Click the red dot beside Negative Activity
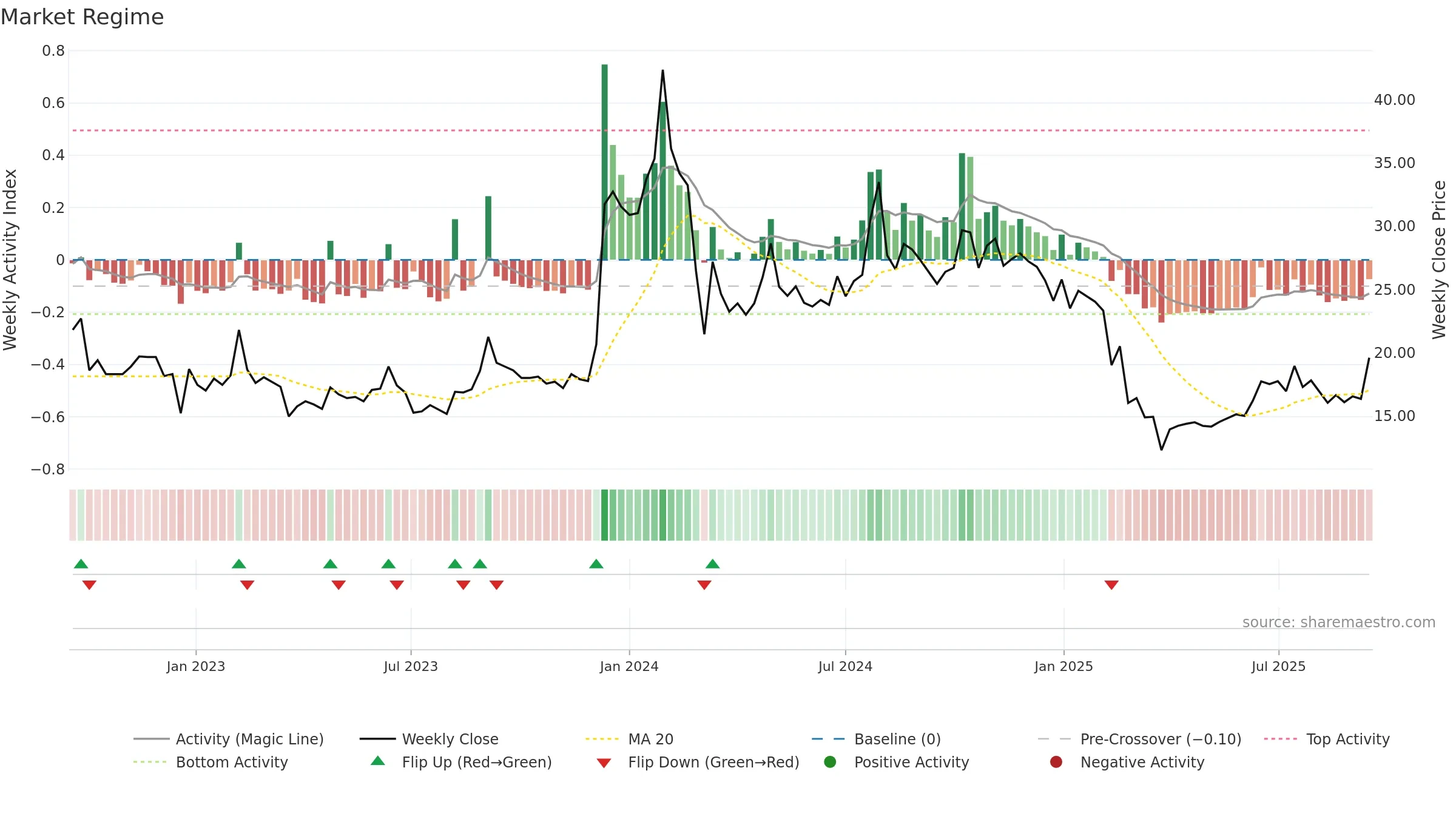The image size is (1456, 819). point(1056,762)
